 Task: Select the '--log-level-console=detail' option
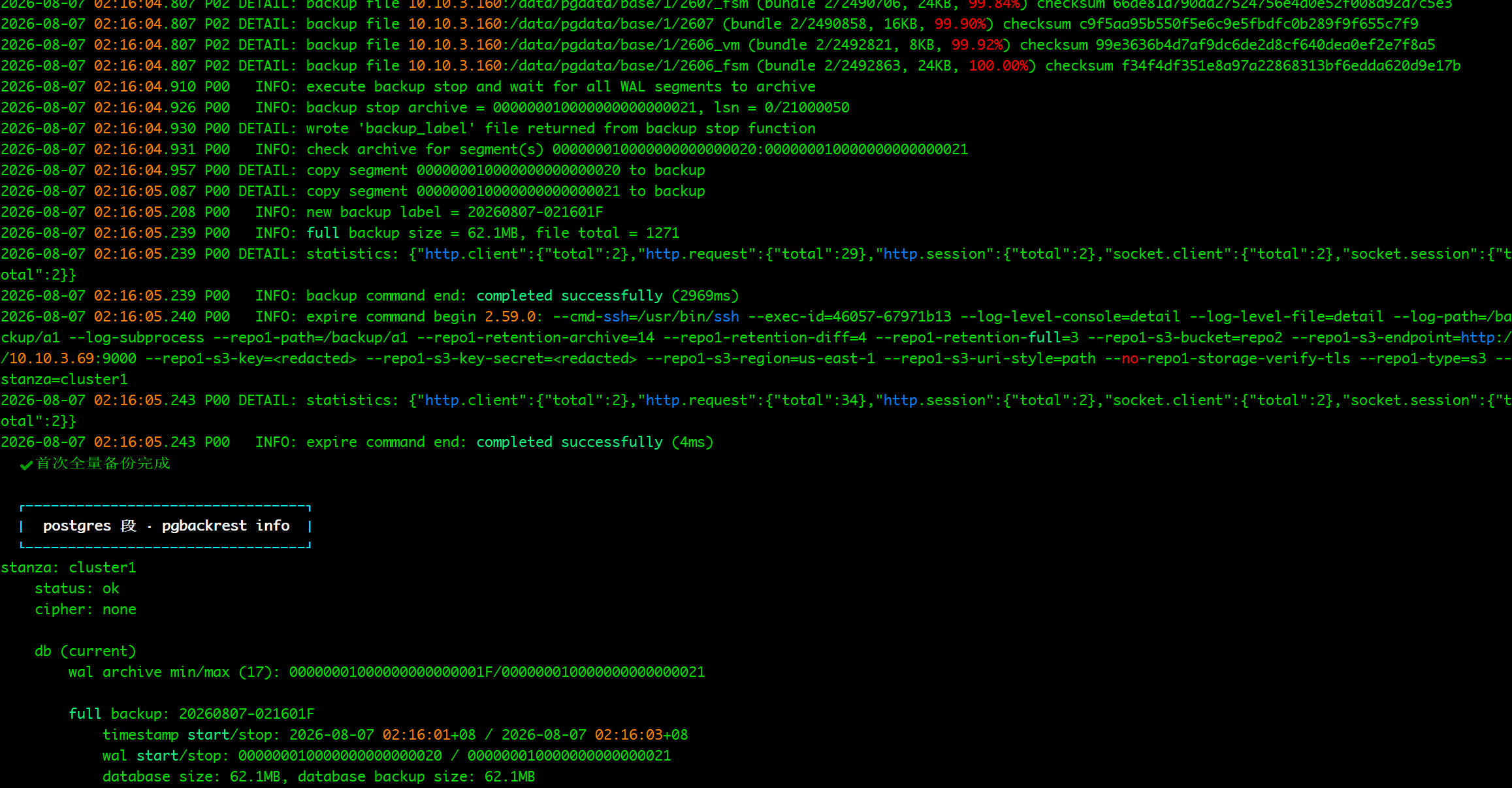click(1070, 317)
